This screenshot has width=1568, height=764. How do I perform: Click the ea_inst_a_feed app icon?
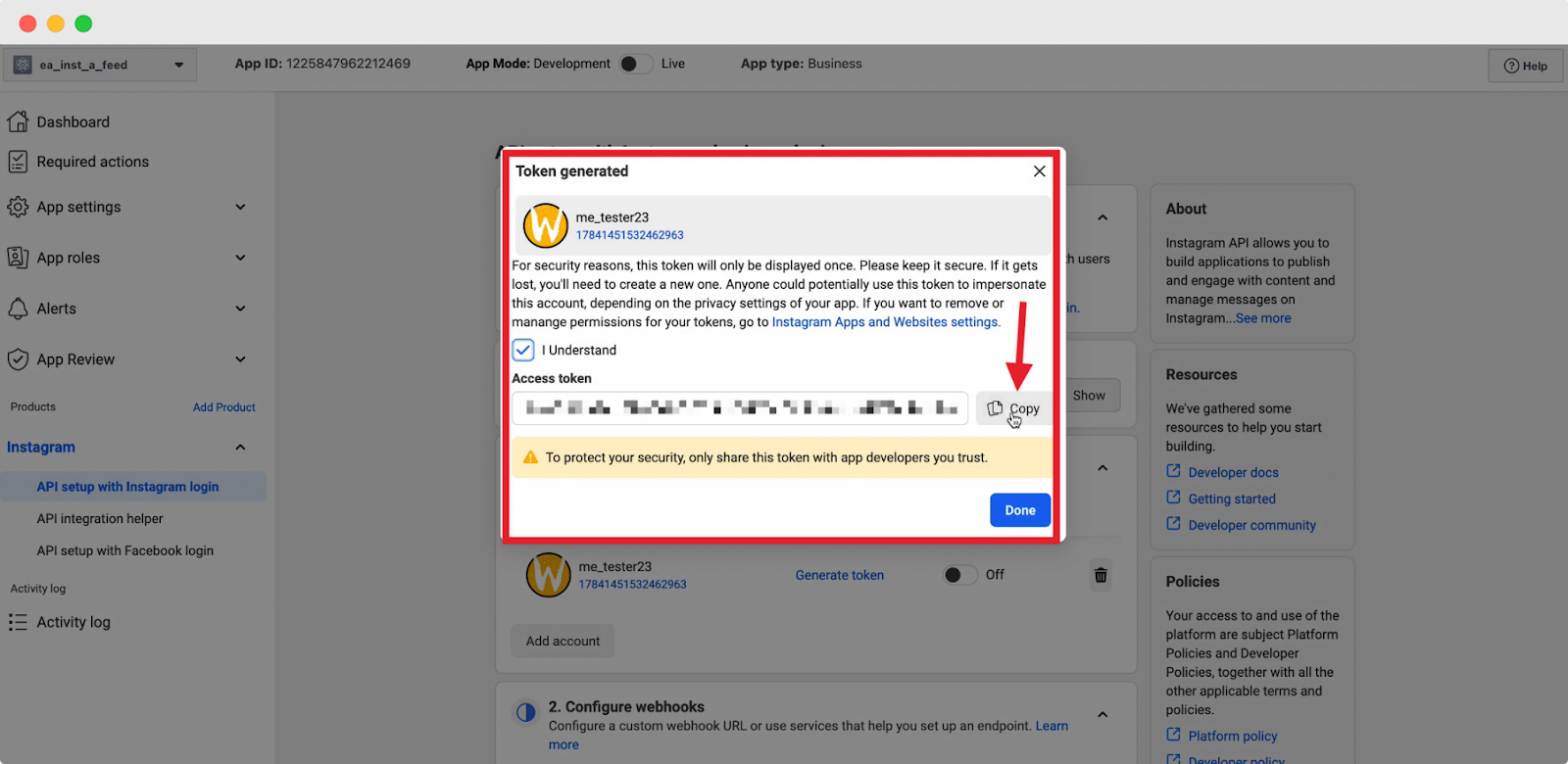point(23,65)
